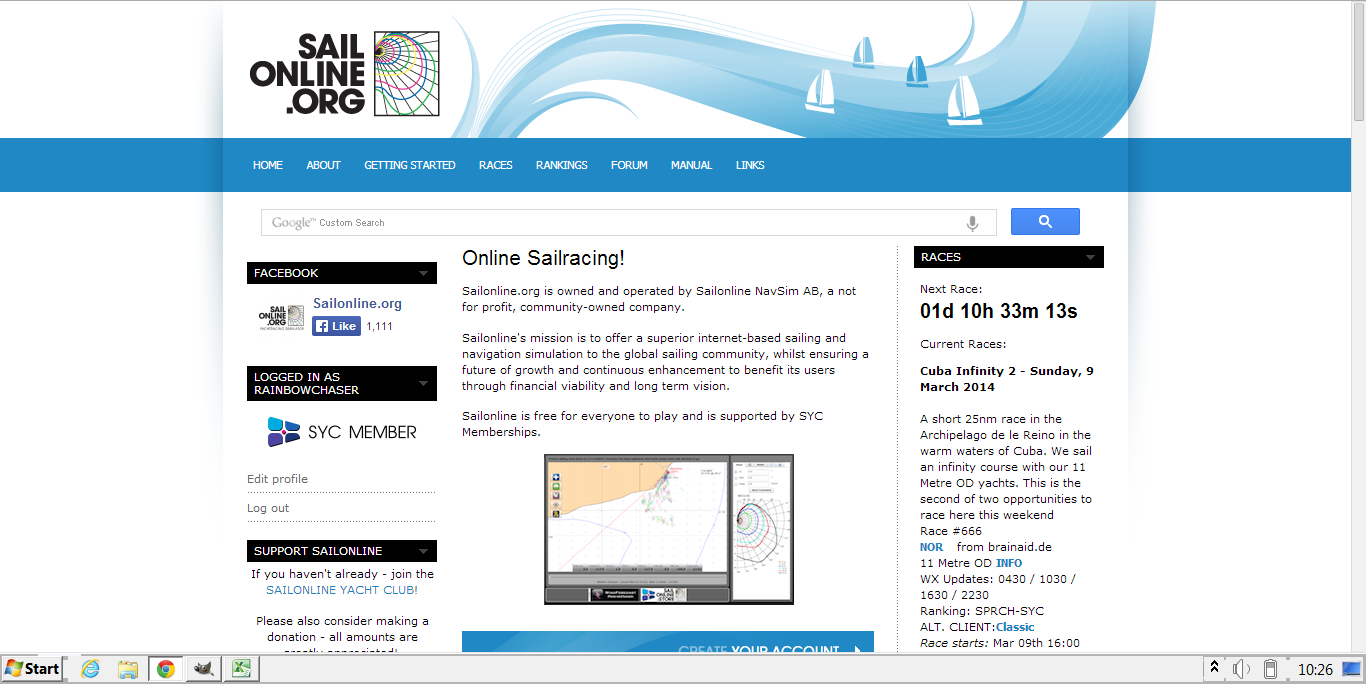
Task: Activate the microphone voice search icon
Action: [972, 223]
